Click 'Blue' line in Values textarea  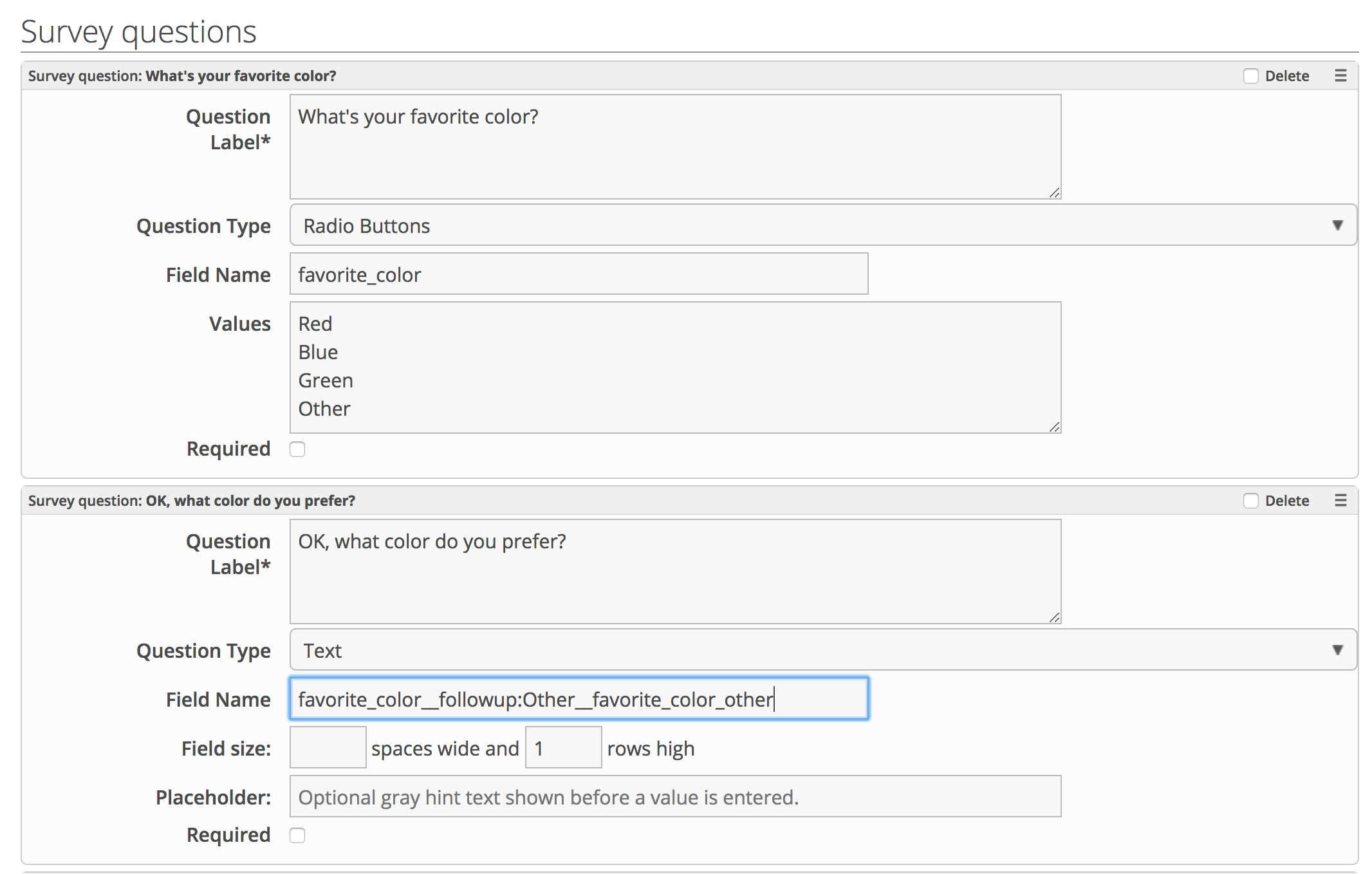click(x=318, y=352)
